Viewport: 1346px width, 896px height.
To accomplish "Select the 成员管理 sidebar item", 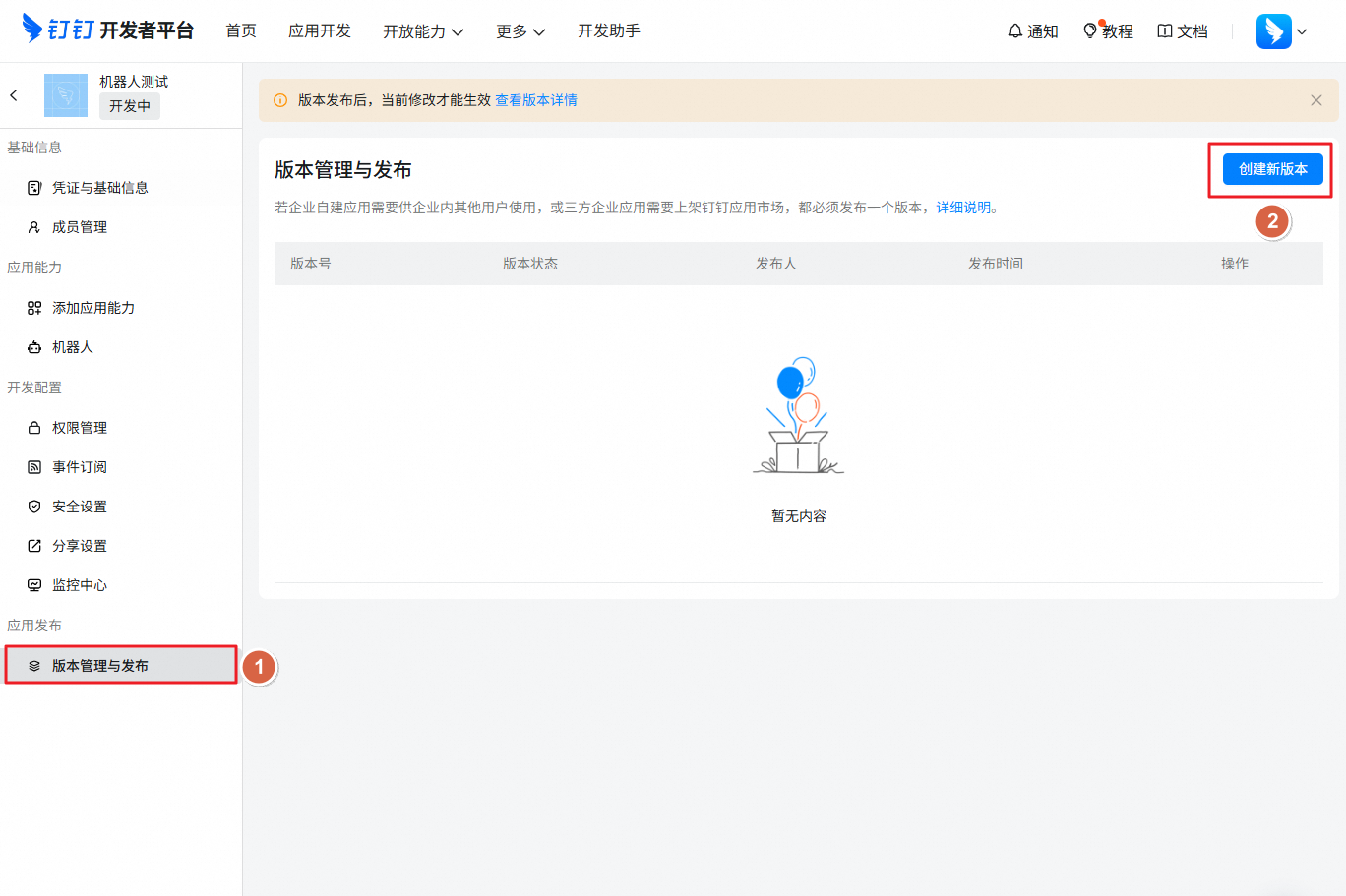I will [83, 226].
